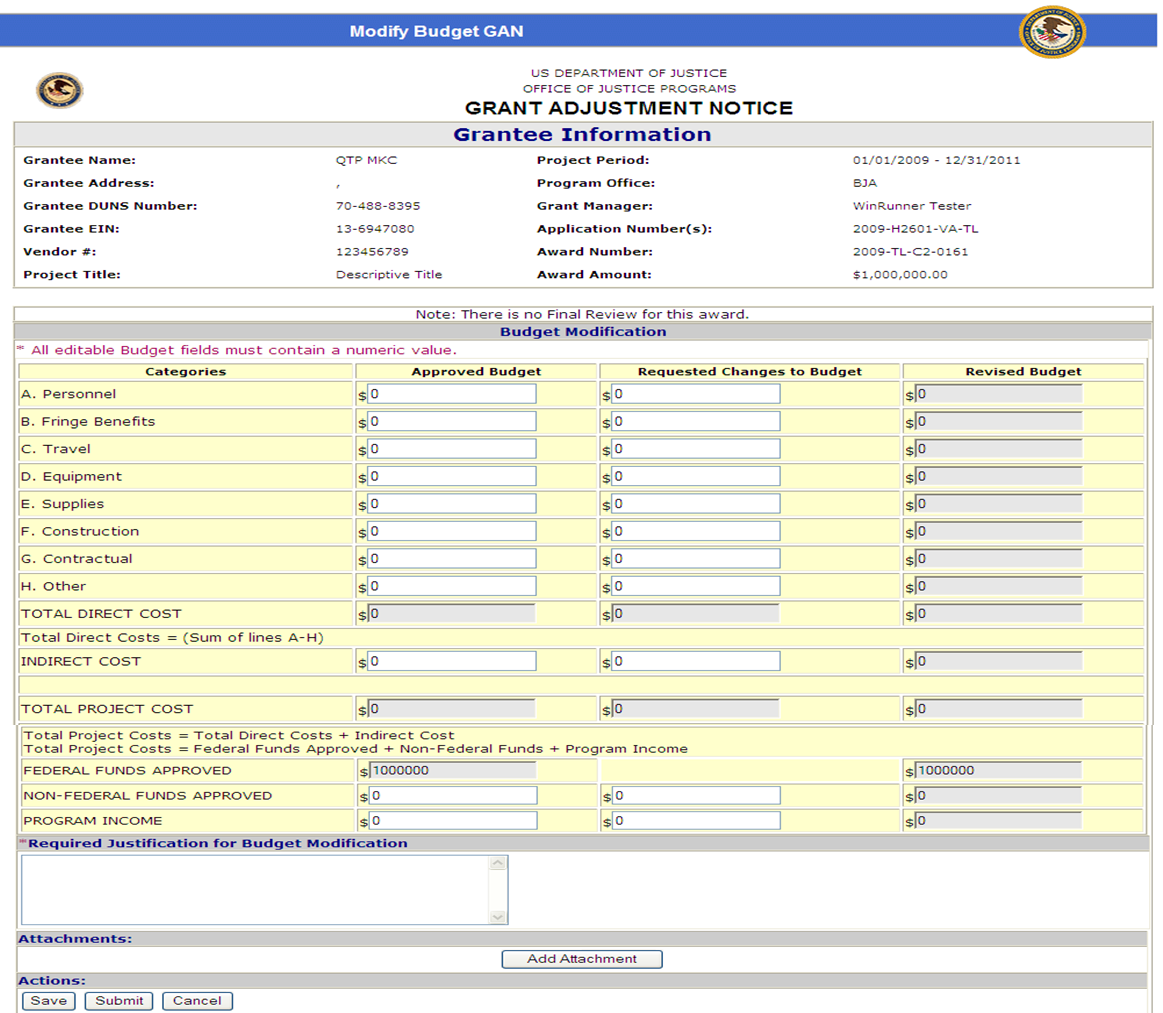Click the Add Attachment button
This screenshot has width=1163, height=1013.
point(581,959)
